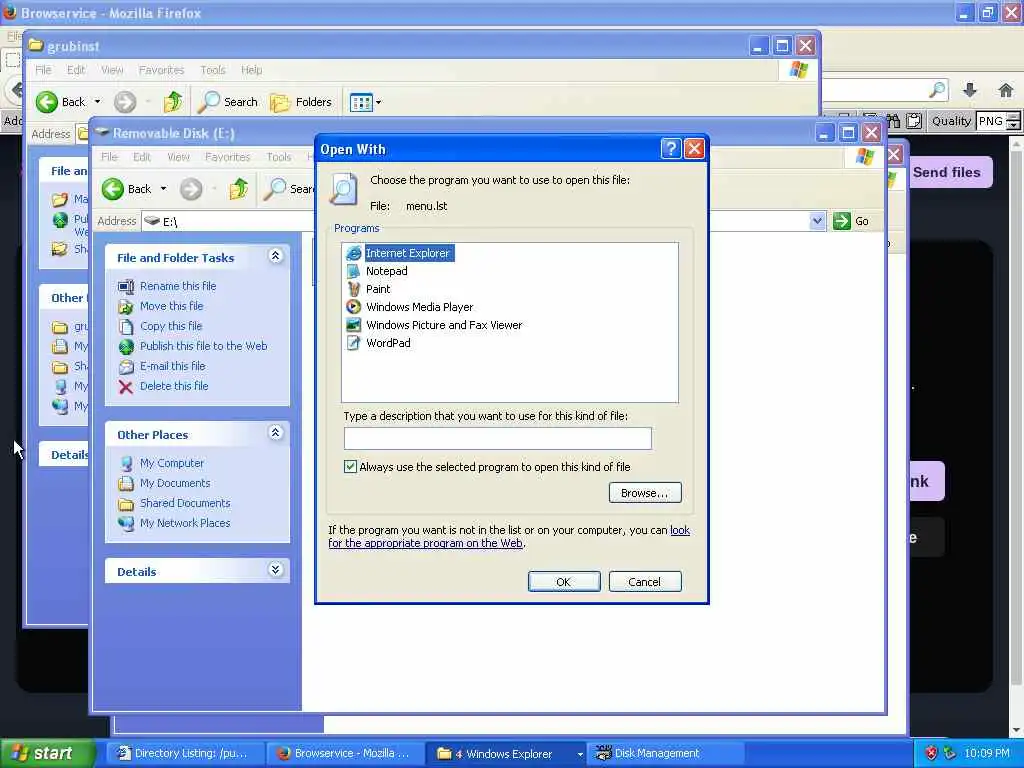Screen dimensions: 1024x768
Task: Switch to Browservice Mozilla taskbar item
Action: (346, 753)
